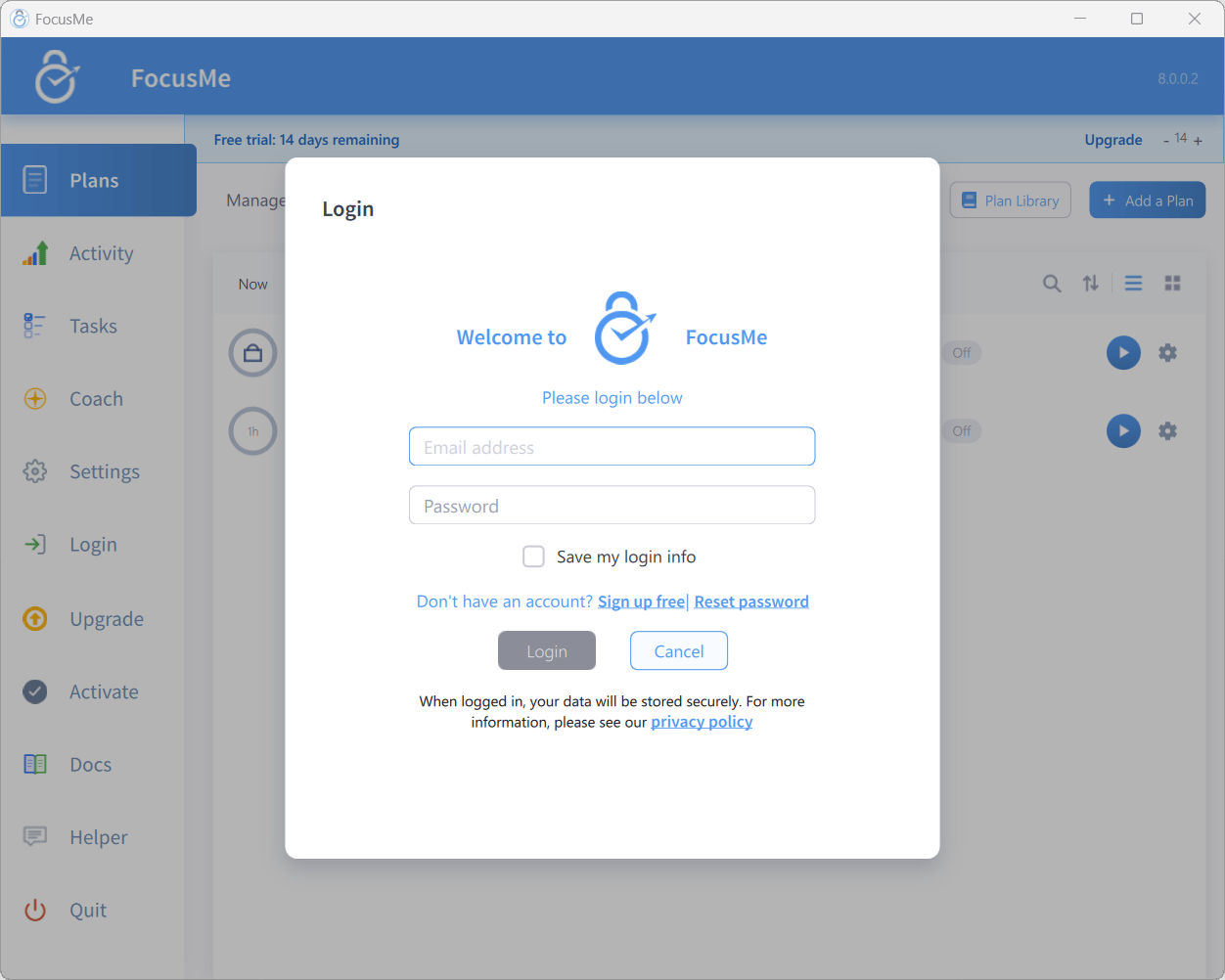Toggle the first plan Off switch
Viewport: 1225px width, 980px height.
962,353
